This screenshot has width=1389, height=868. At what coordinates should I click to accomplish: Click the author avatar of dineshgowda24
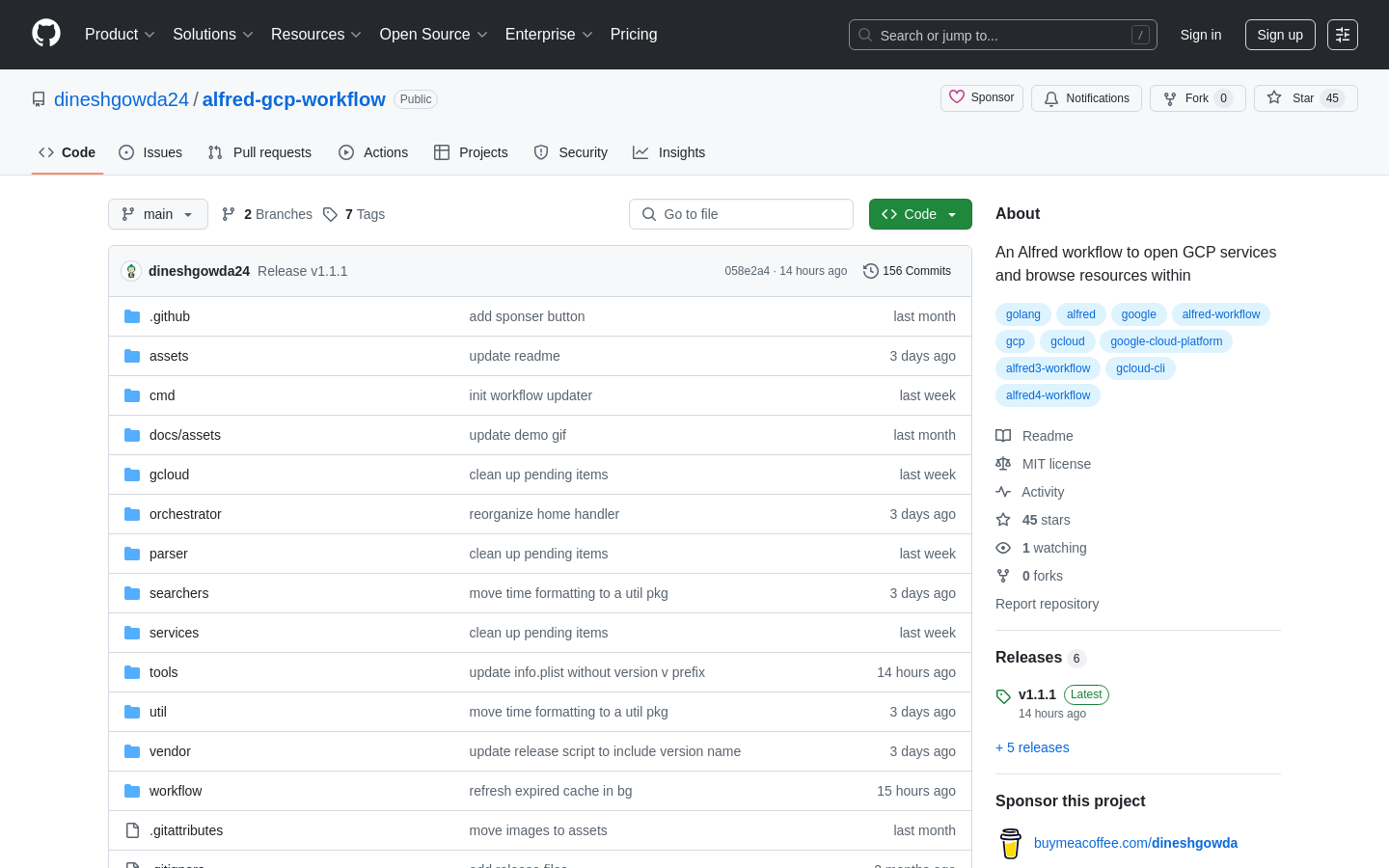[x=131, y=271]
